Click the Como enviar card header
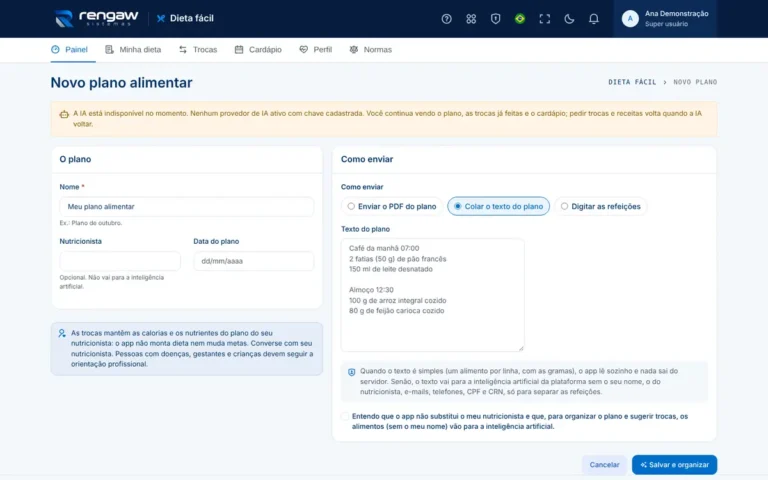This screenshot has width=768, height=480. point(524,159)
